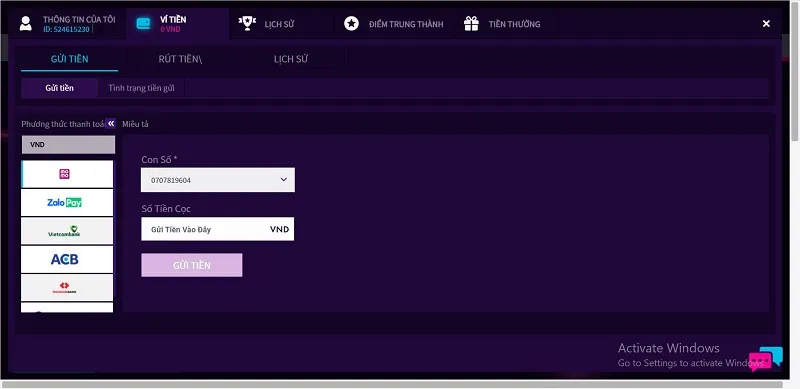Screen dimensions: 800x389
Task: Switch to Tình trạng tiền gửi tab
Action: click(141, 88)
